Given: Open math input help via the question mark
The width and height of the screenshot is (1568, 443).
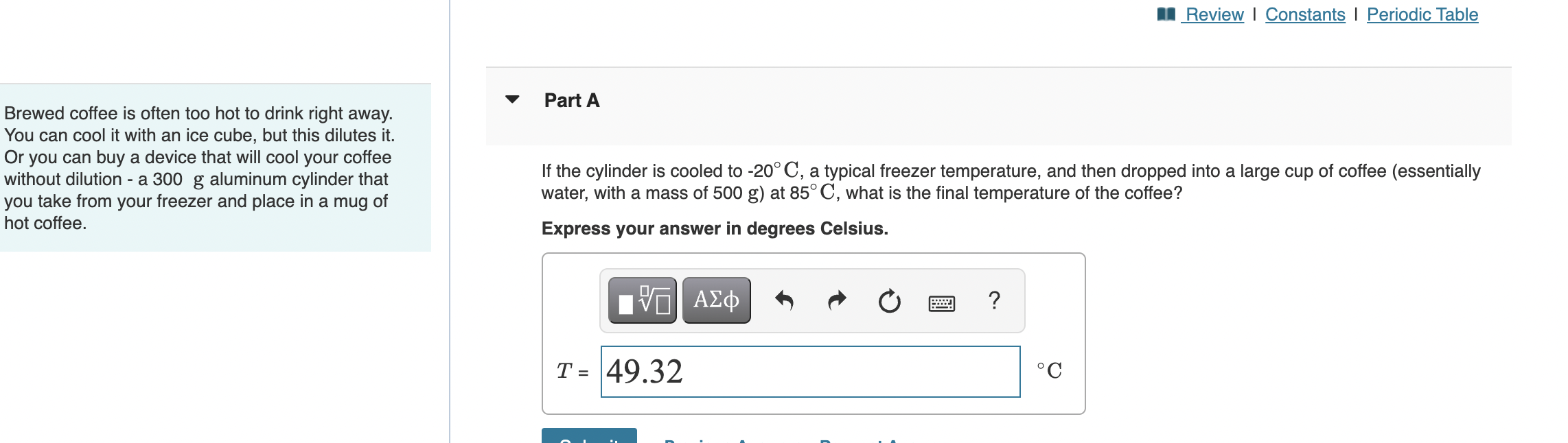Looking at the screenshot, I should point(994,300).
